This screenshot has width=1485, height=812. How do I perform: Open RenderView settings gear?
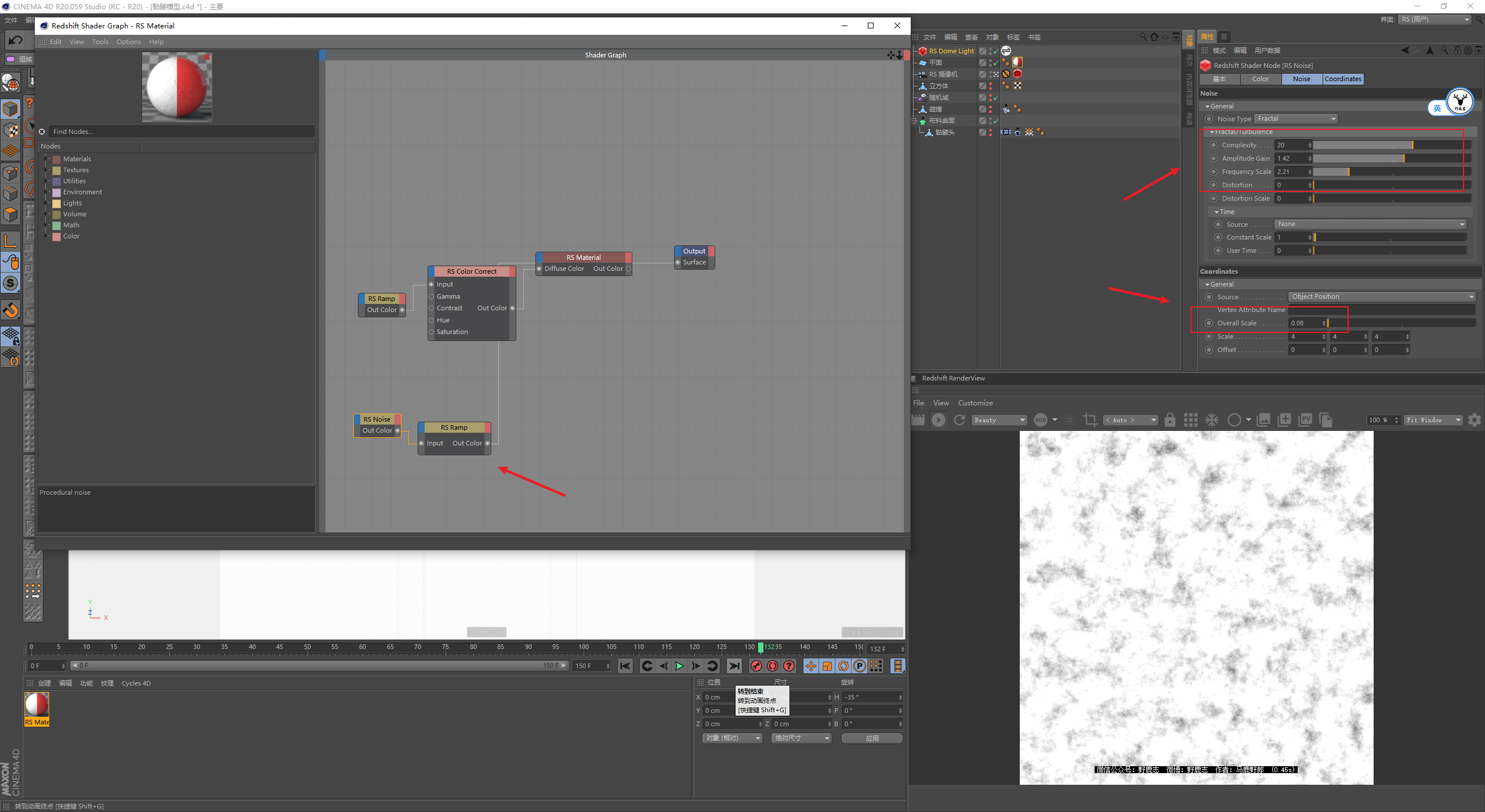tap(1474, 420)
